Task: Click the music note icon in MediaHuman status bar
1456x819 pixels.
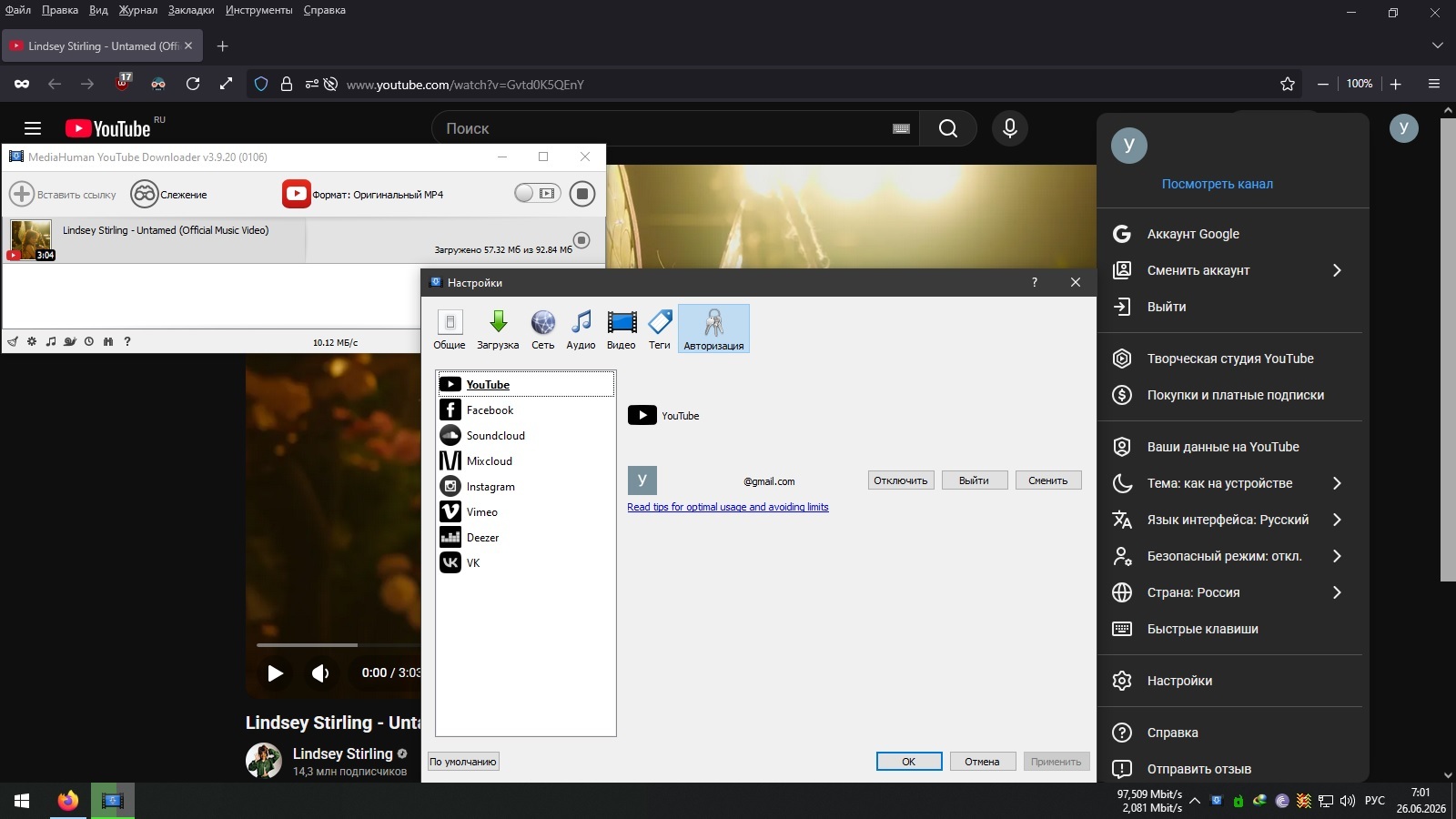Action: coord(51,342)
